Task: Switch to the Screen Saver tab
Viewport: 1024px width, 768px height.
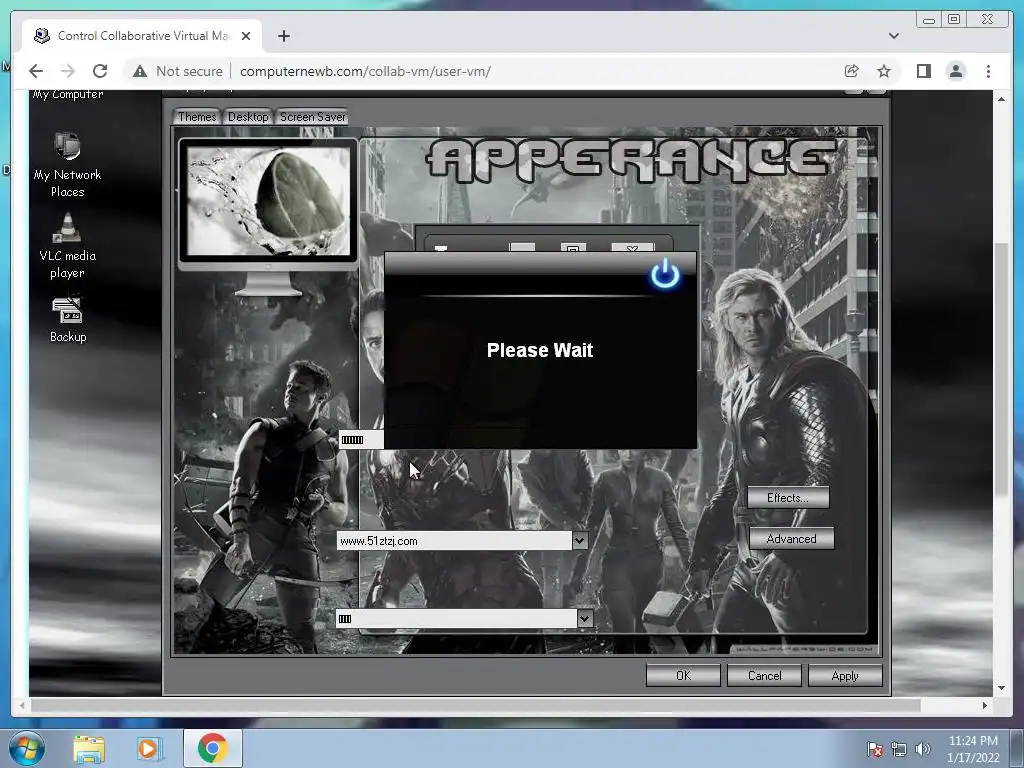Action: 312,117
